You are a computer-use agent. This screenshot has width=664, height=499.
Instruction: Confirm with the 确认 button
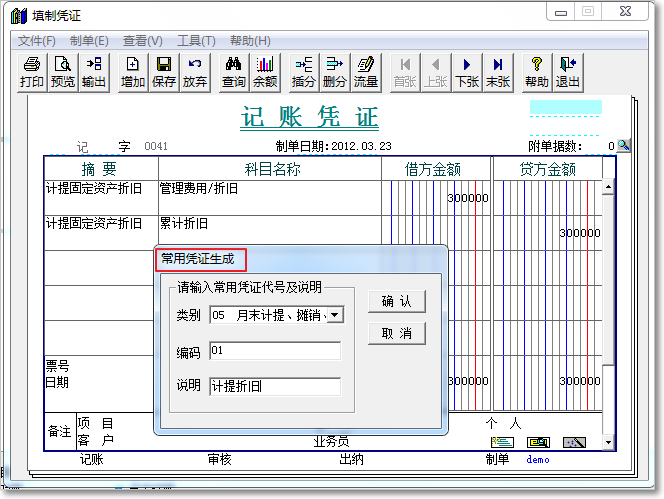tap(397, 301)
